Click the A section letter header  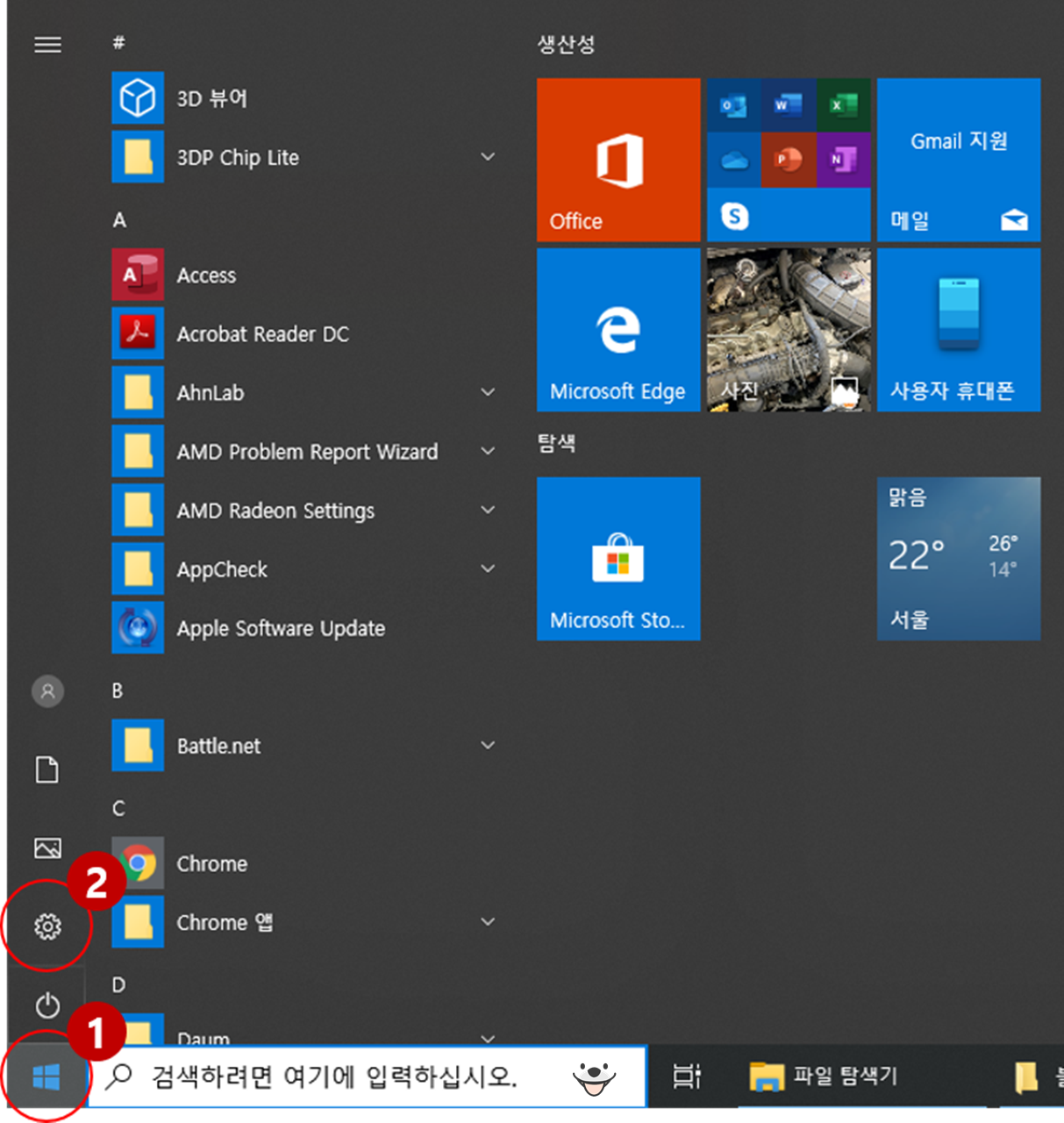click(x=119, y=219)
